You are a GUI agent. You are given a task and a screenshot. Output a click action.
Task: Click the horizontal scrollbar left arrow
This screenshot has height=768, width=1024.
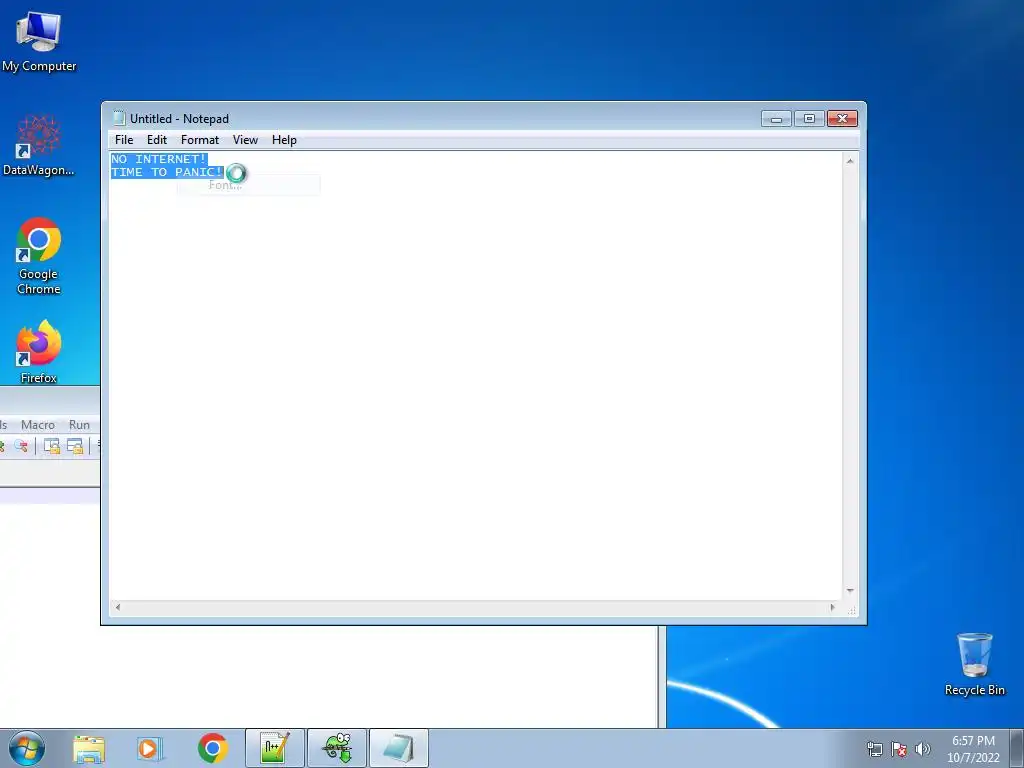click(x=118, y=607)
